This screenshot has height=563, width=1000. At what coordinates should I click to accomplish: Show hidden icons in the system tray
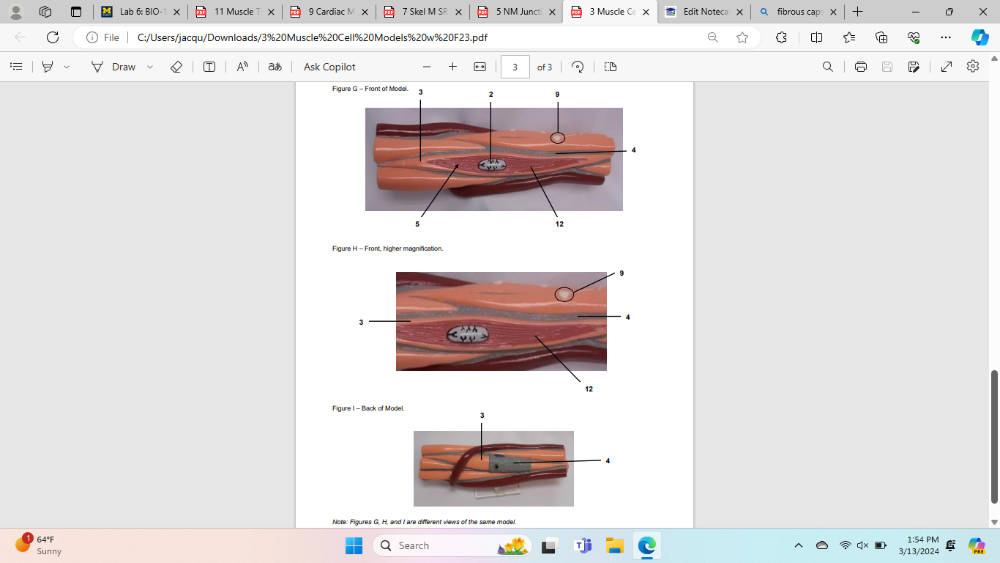tap(797, 546)
